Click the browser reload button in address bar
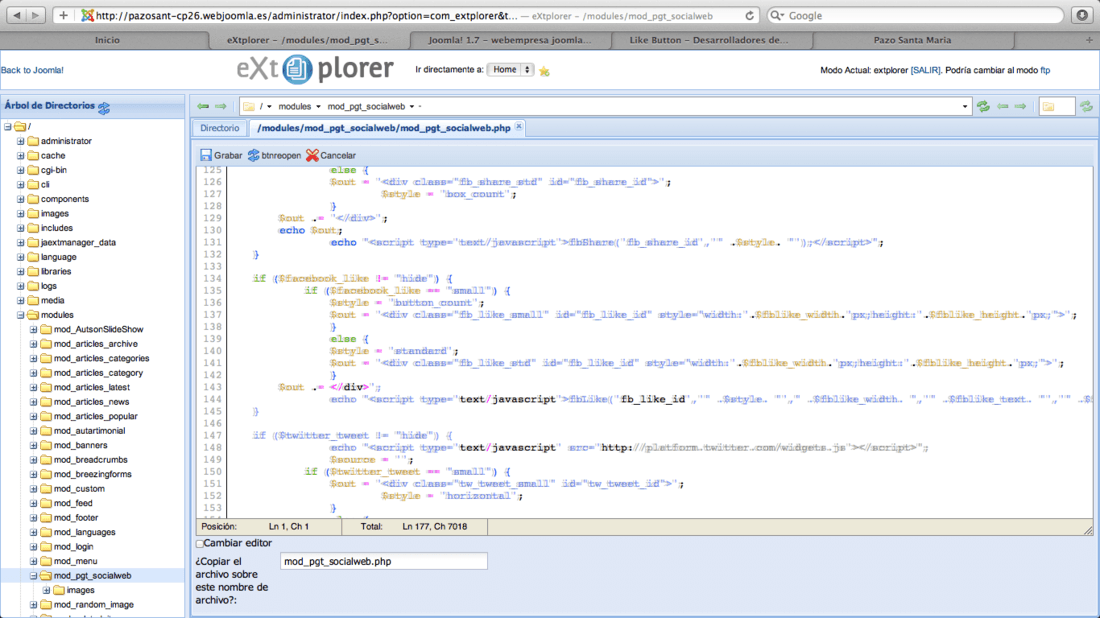1100x618 pixels. pos(749,15)
